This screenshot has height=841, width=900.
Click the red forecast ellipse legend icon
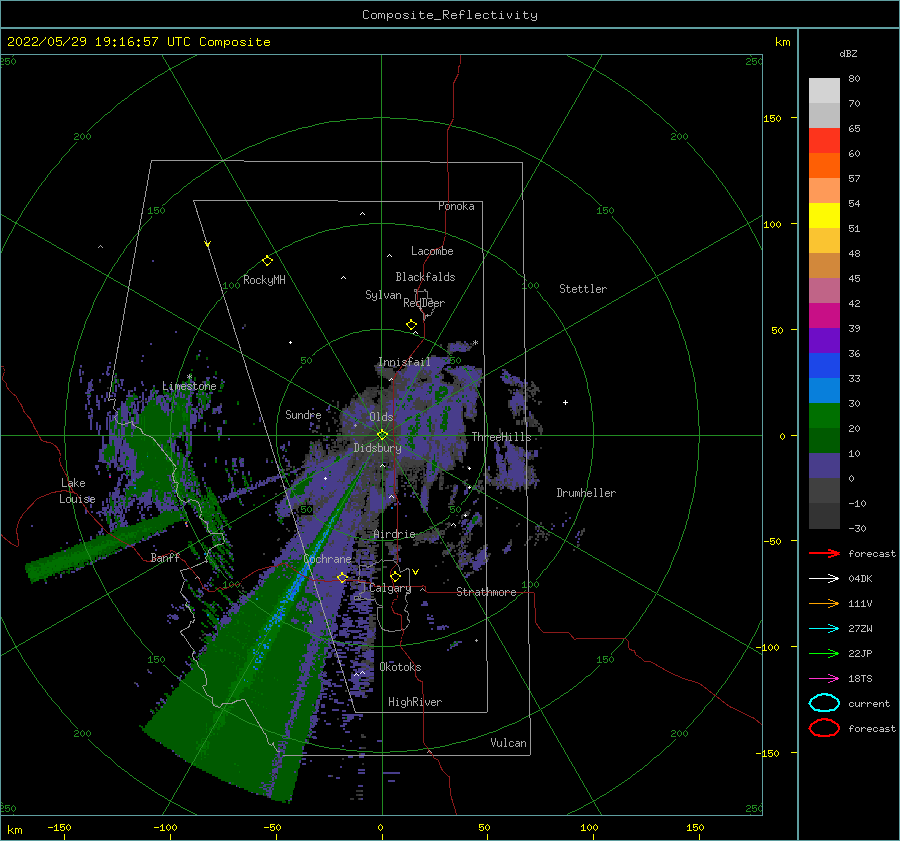tap(824, 728)
